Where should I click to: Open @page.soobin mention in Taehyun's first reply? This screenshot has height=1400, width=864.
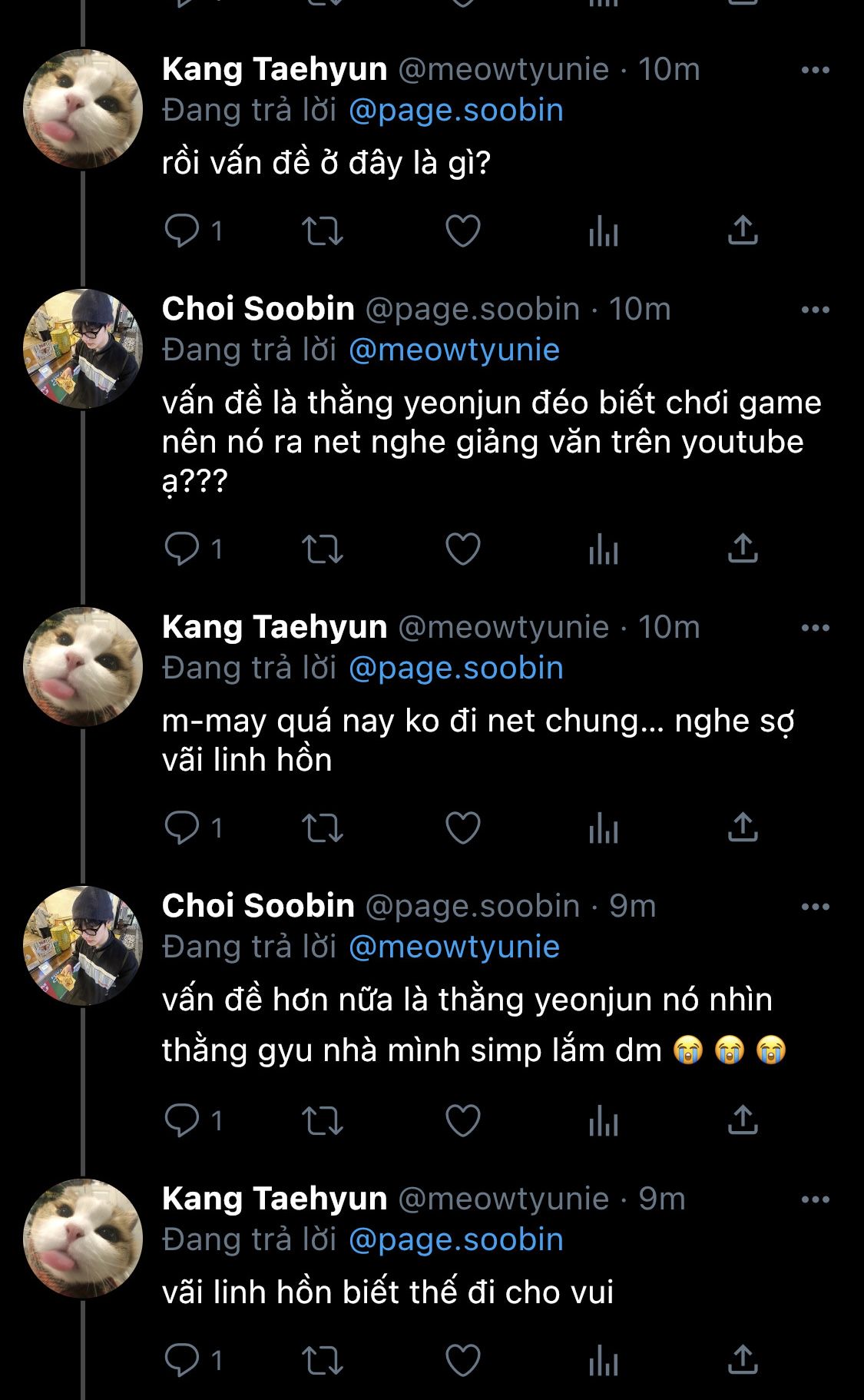coord(456,111)
